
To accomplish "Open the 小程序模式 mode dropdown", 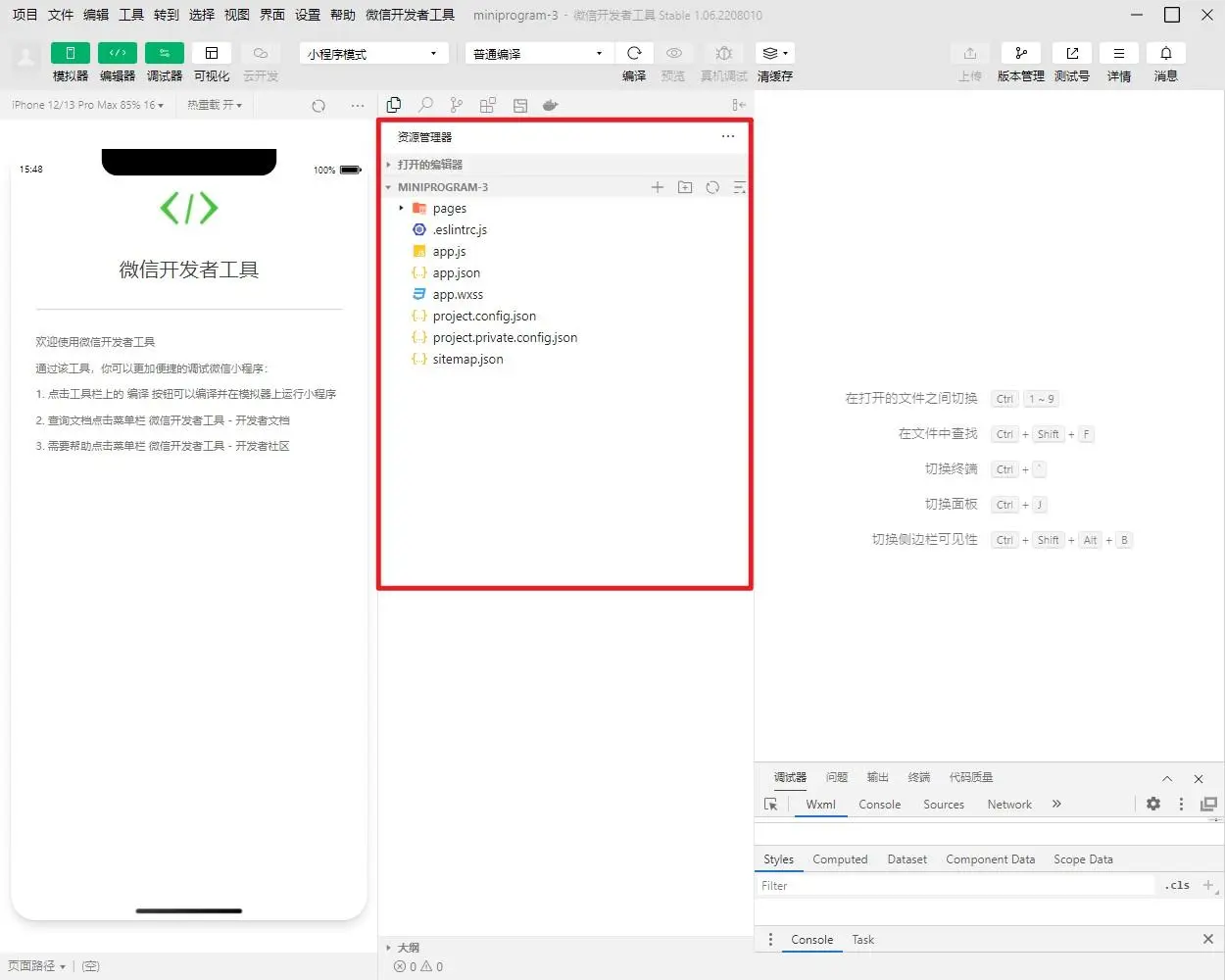I will tap(373, 54).
